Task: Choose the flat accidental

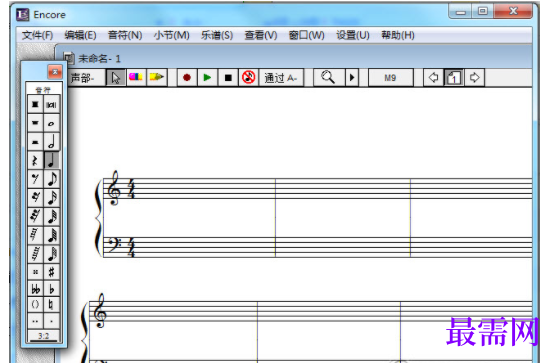Action: point(52,289)
